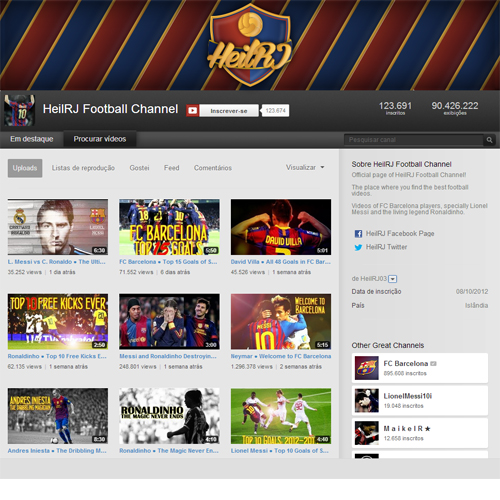Play the Top 10 Free Kicks Ever thumbnail

[58, 321]
